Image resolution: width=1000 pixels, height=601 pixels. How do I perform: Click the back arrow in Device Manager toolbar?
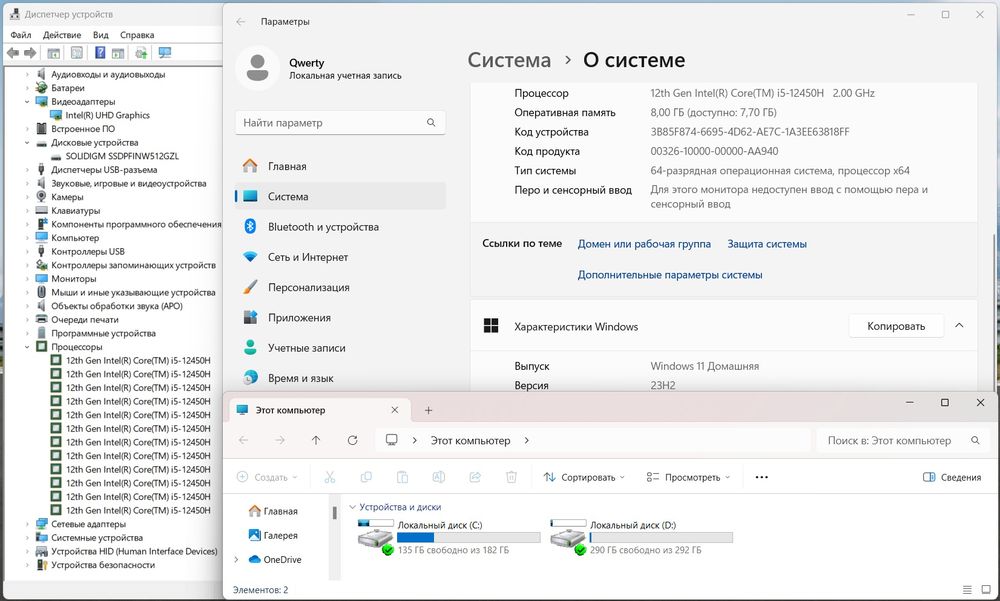pos(13,53)
